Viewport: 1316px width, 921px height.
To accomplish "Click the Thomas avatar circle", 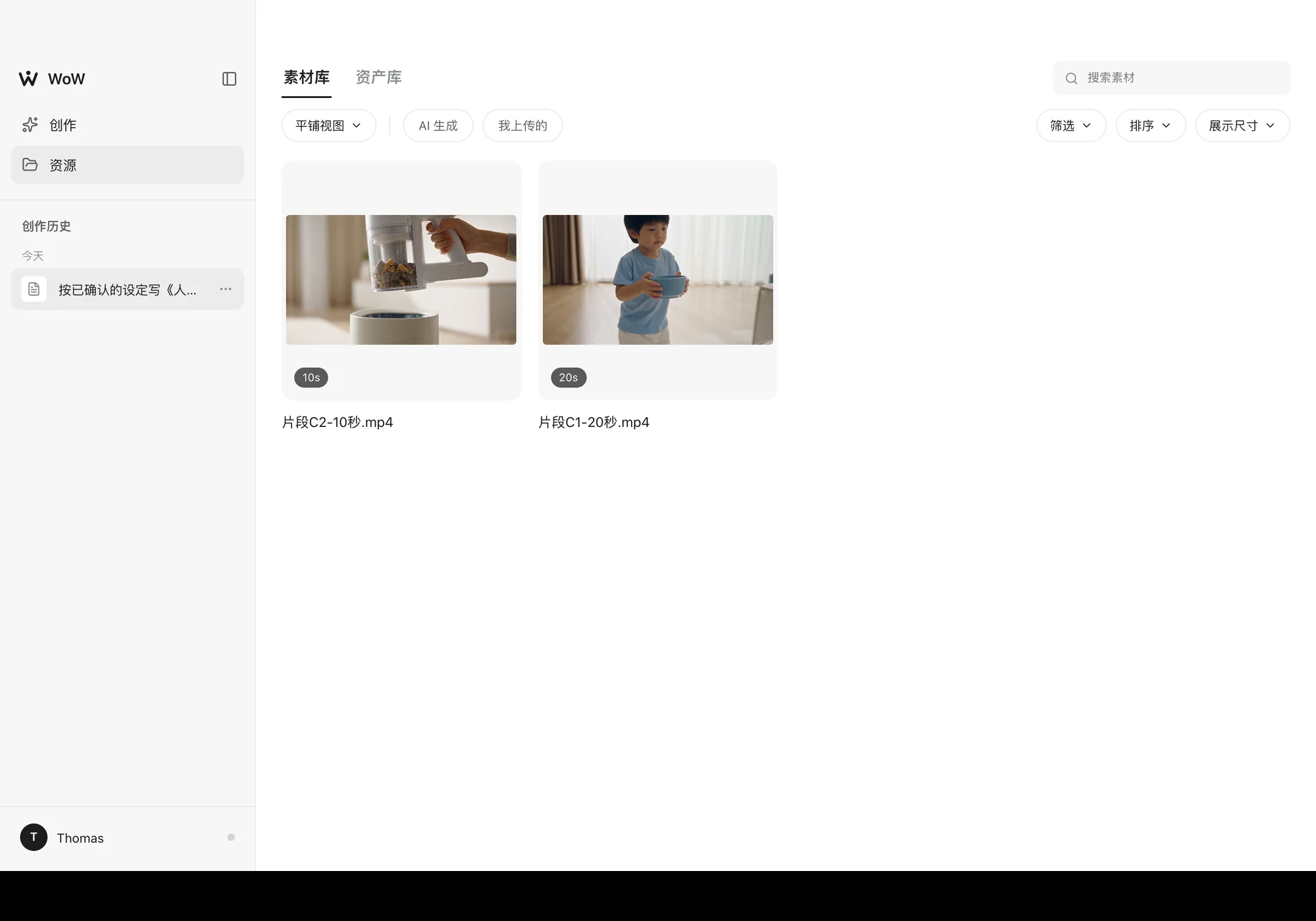I will click(x=34, y=837).
